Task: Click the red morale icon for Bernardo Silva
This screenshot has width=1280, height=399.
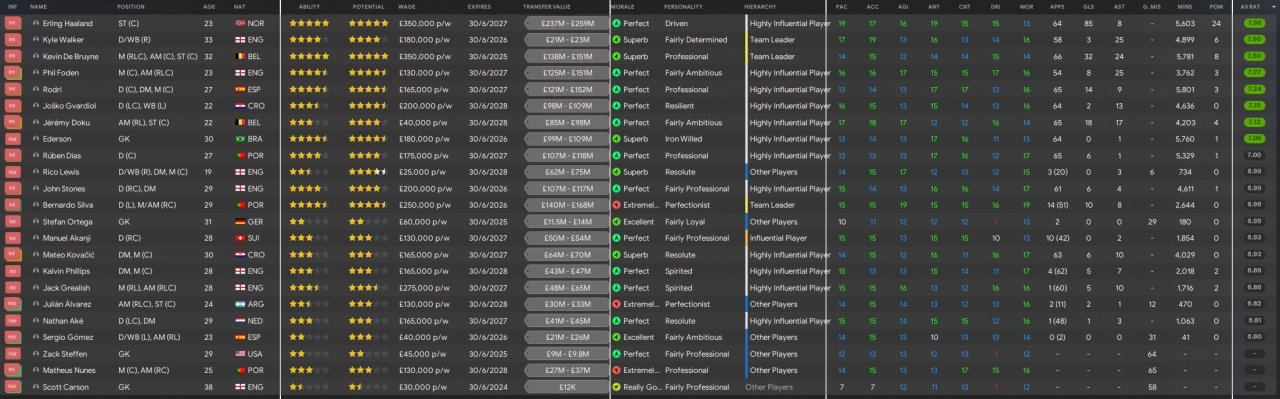Action: 615,205
